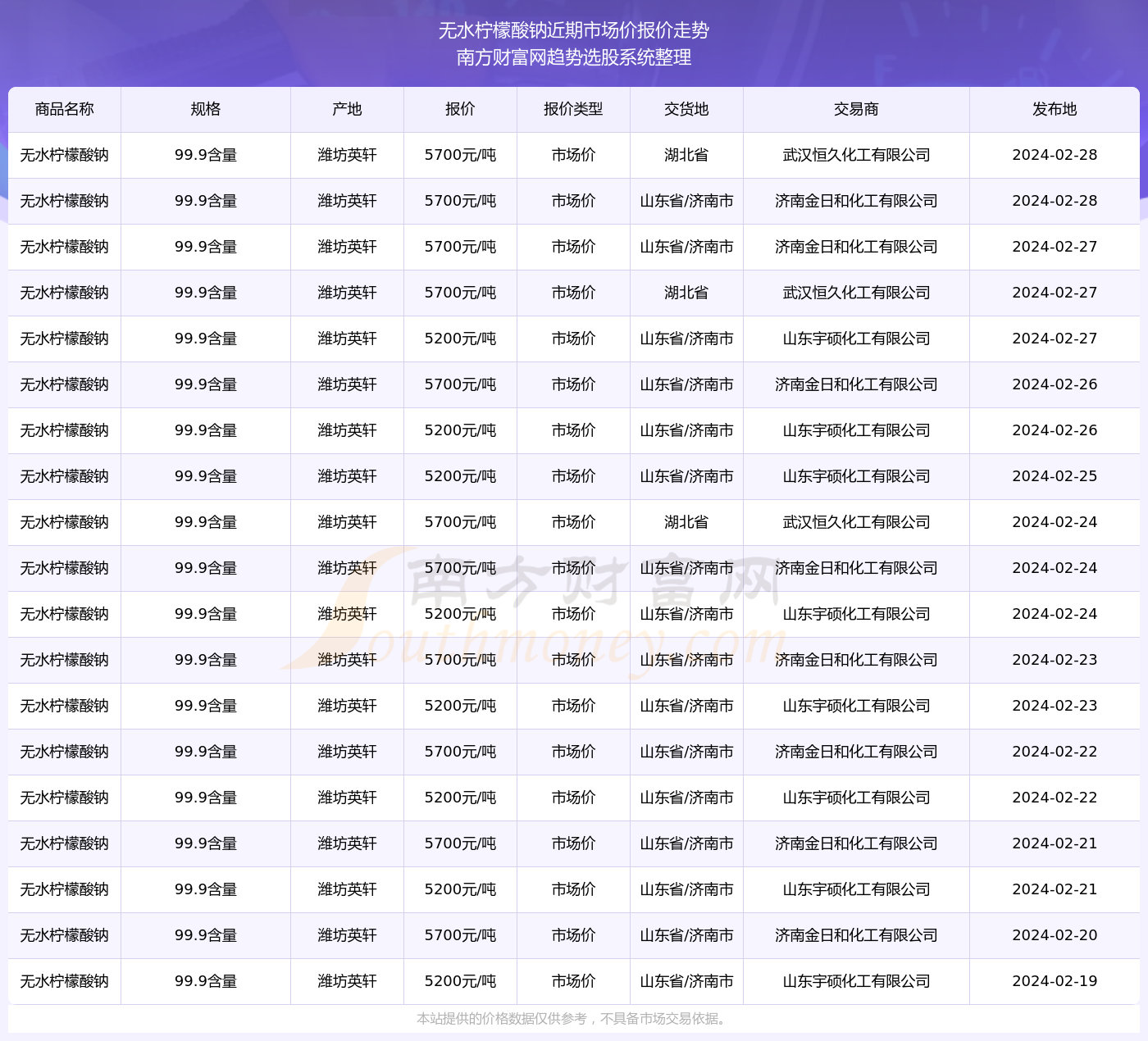Select the 5200元/吨 price in the 2024-02-26 row
Screen dimensions: 1148x1041
460,430
